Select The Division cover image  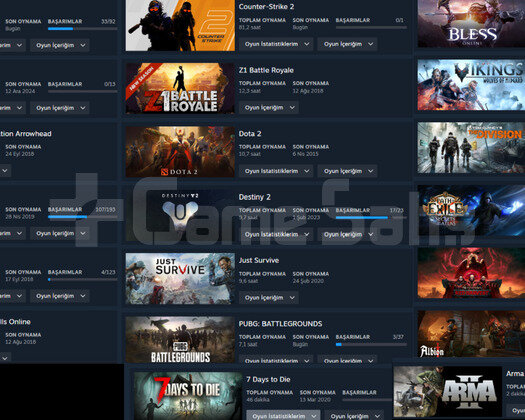pos(471,148)
